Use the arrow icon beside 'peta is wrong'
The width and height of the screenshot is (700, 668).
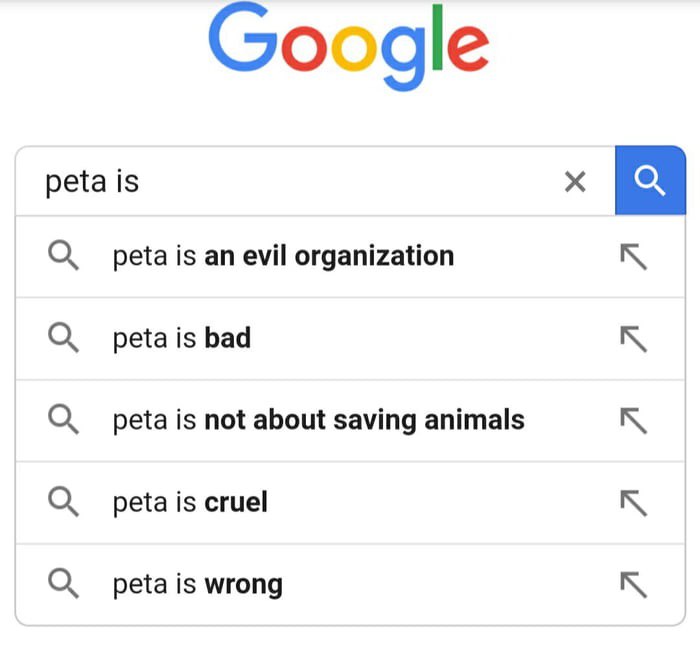(633, 584)
